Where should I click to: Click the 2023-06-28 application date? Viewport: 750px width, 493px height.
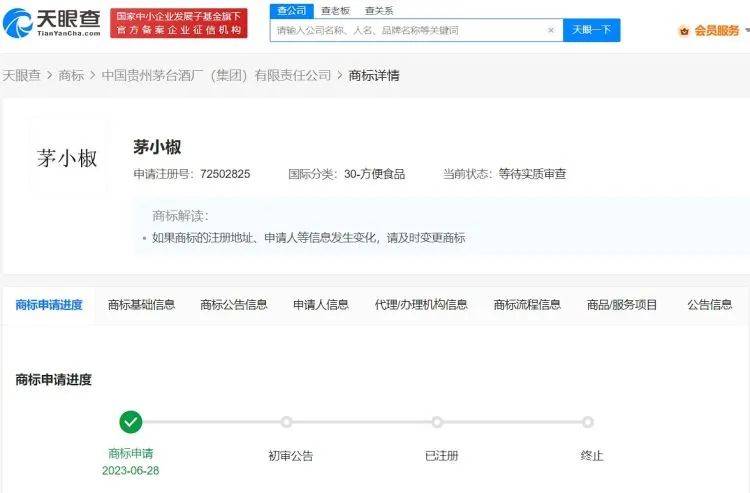(131, 471)
